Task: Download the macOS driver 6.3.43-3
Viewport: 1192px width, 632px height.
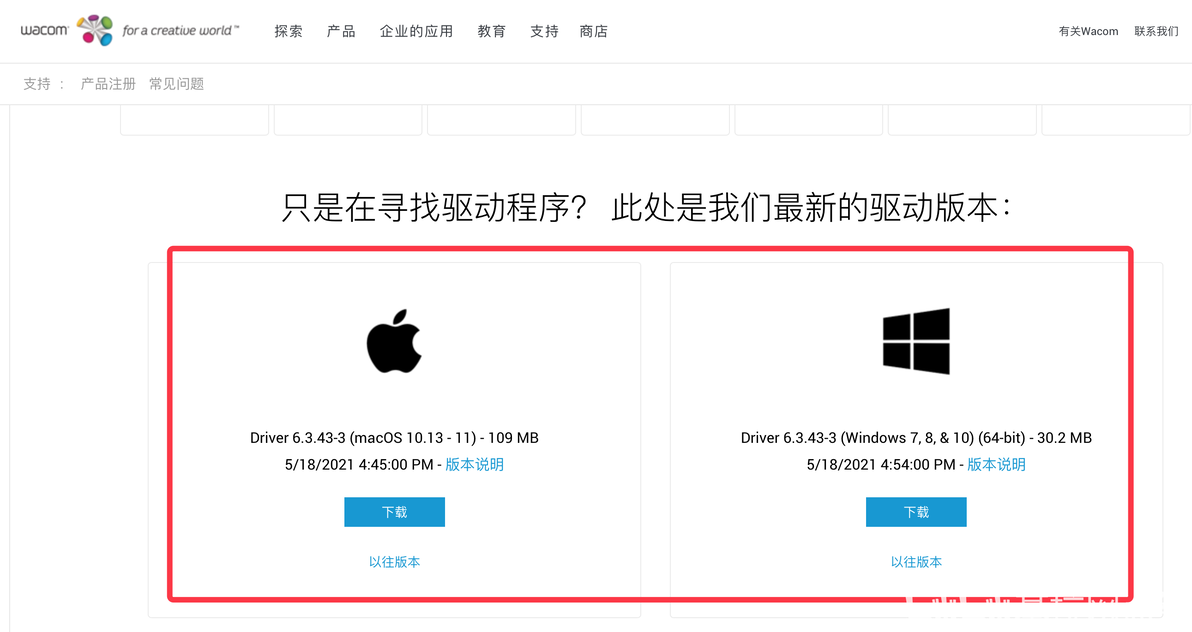Action: 395,512
